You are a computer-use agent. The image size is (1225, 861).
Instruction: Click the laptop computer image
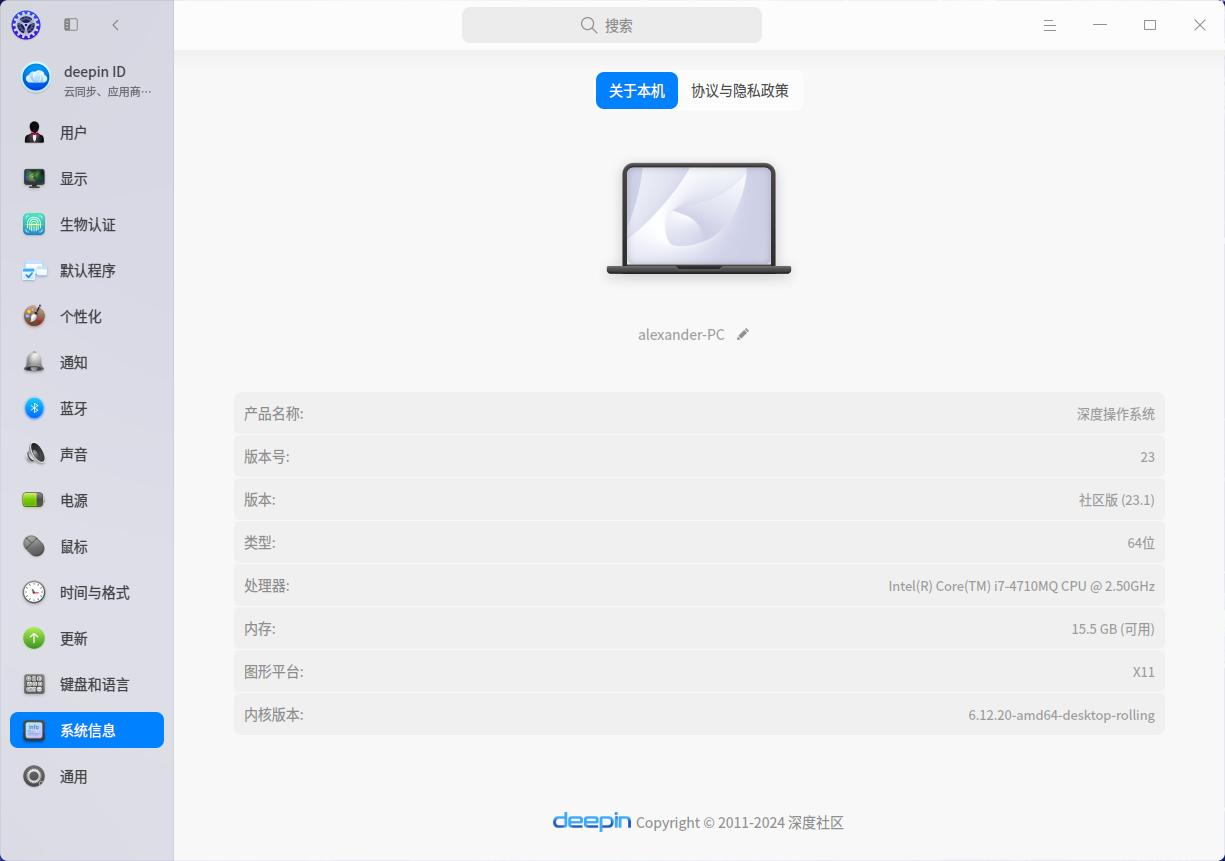(699, 219)
